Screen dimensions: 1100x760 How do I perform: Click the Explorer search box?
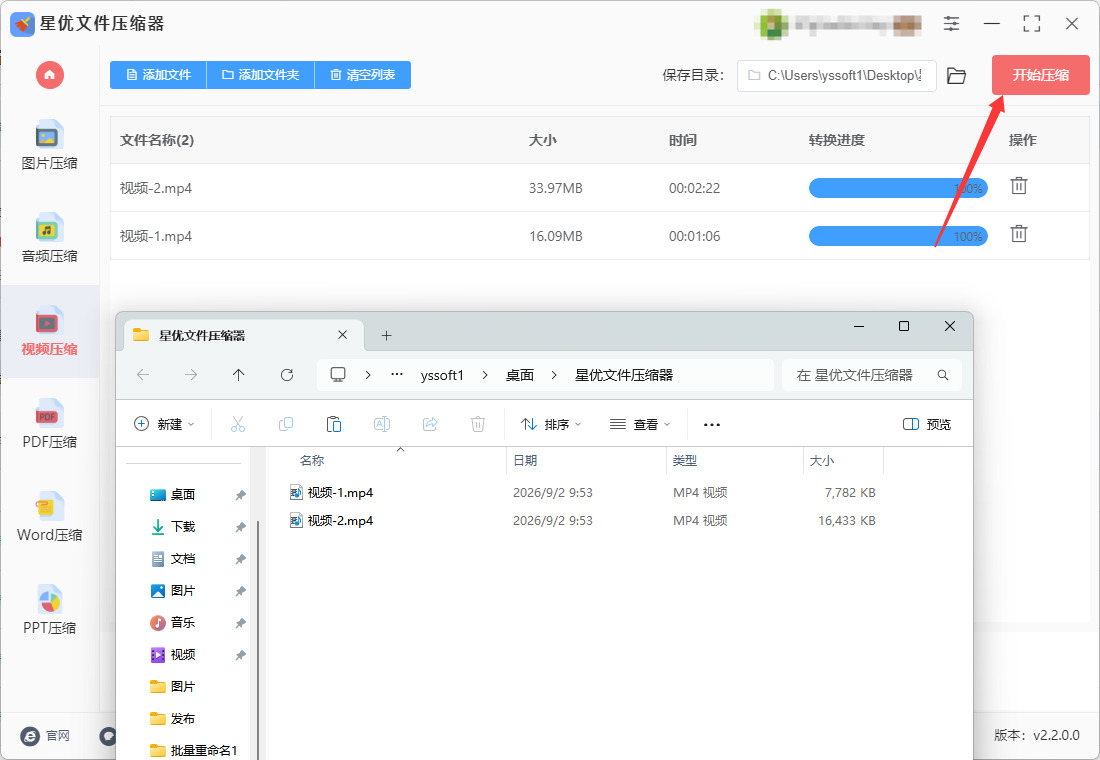(x=872, y=375)
